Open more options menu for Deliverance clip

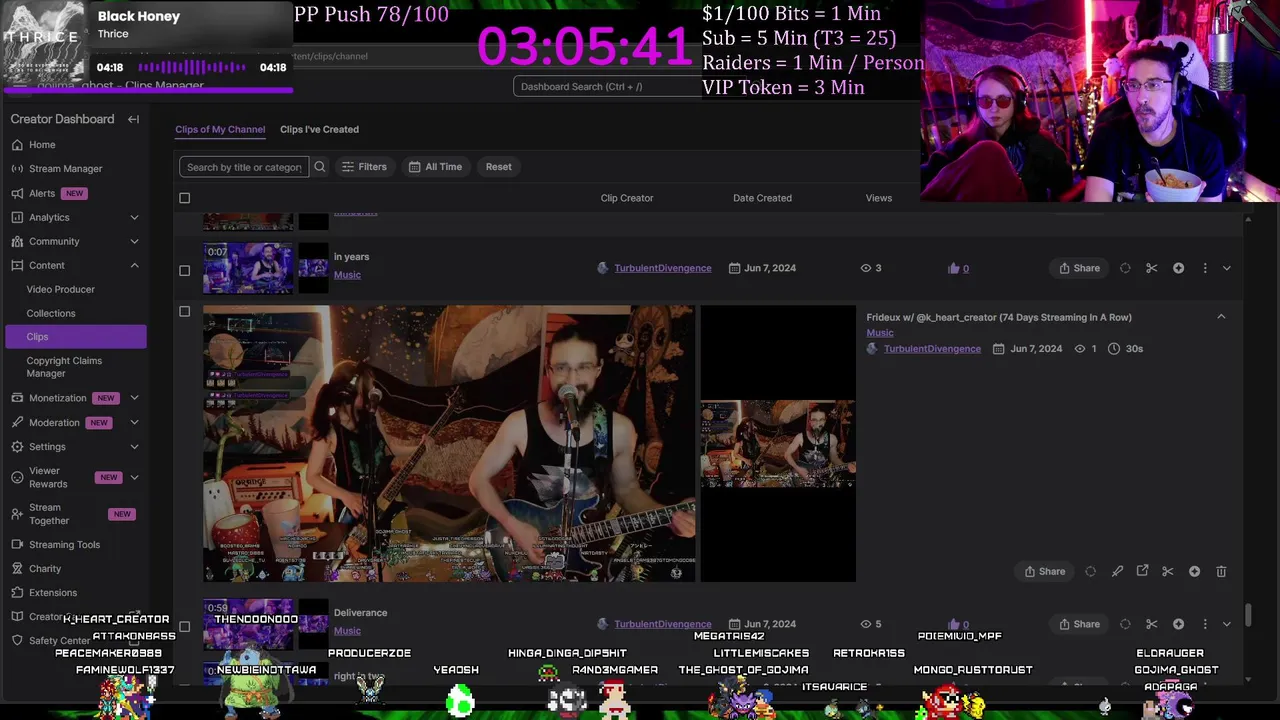[x=1205, y=624]
